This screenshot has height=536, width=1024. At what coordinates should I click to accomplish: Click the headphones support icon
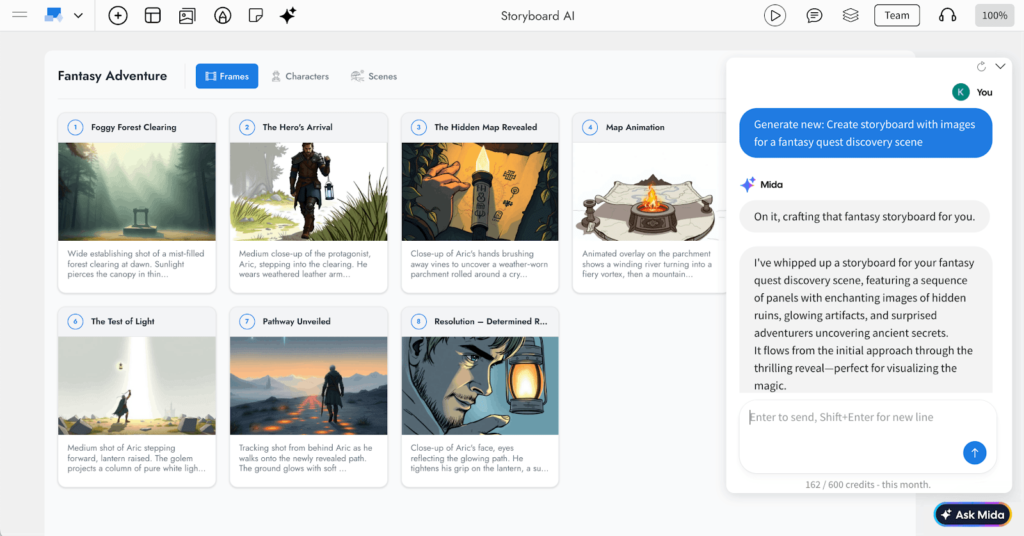[x=947, y=15]
